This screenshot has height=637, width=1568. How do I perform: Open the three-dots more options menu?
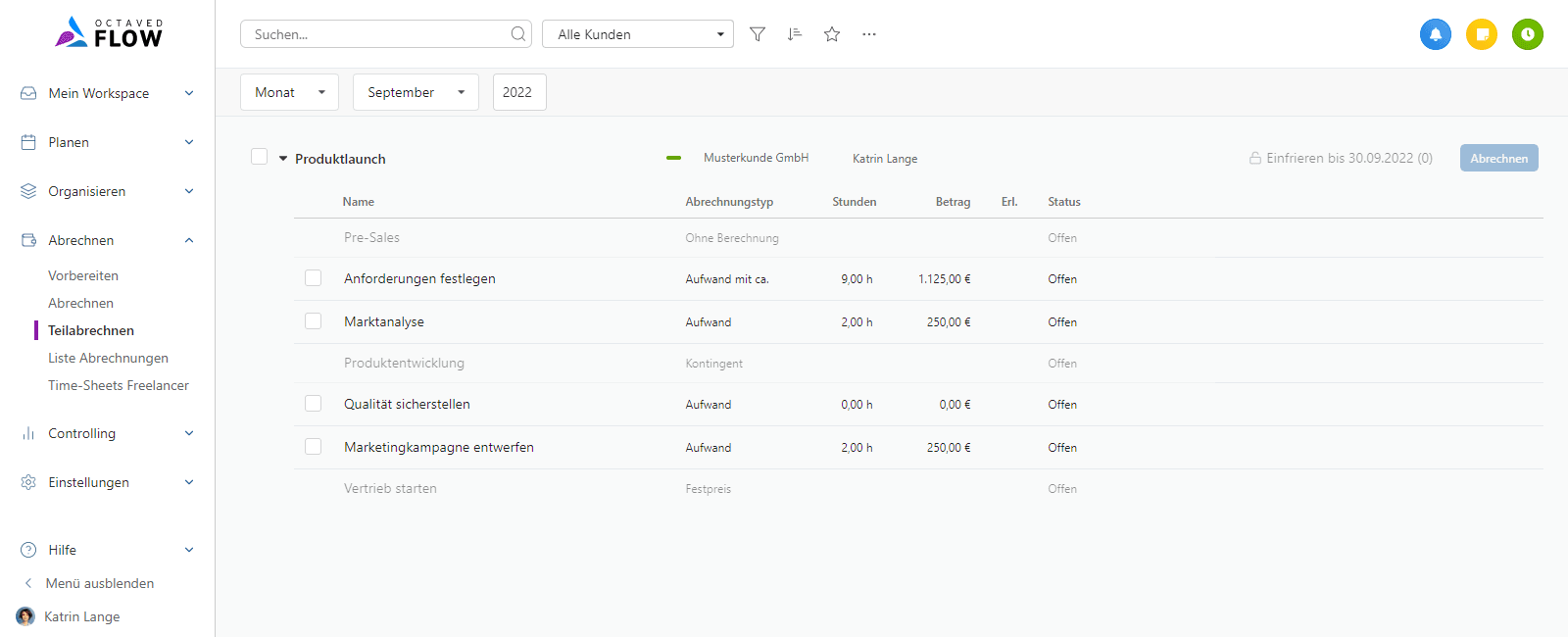(869, 34)
